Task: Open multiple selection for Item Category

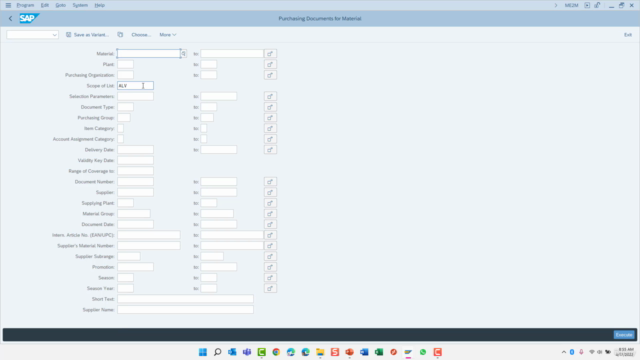Action: coord(270,128)
